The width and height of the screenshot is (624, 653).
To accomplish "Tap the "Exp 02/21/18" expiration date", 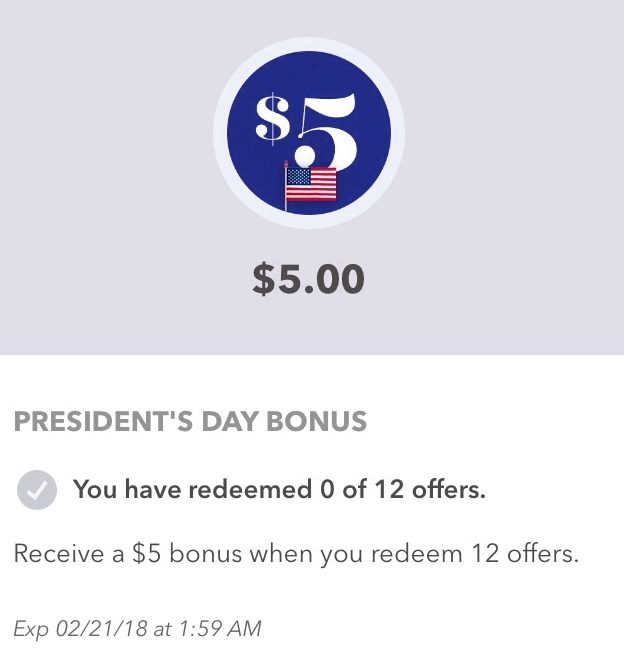I will (x=78, y=629).
